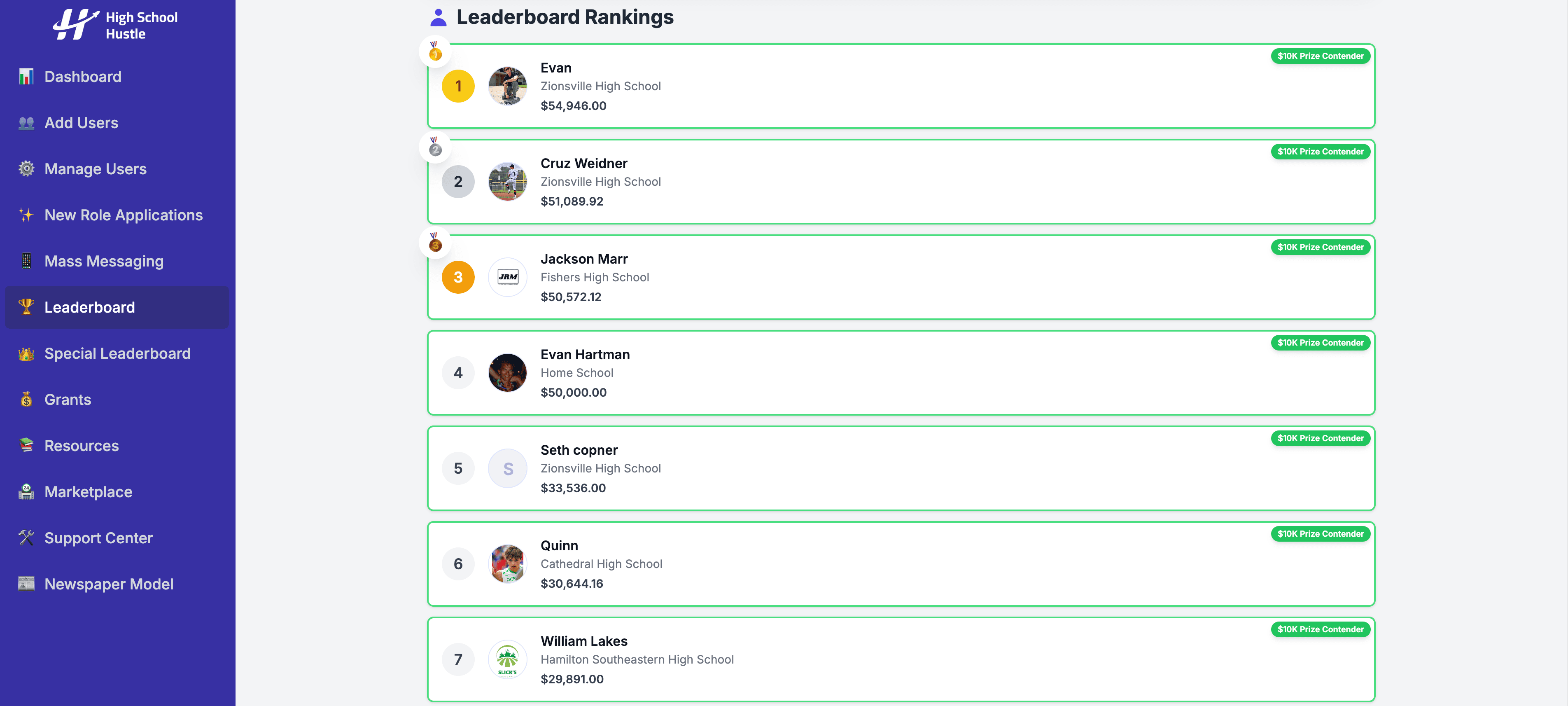Screen dimensions: 1568x706
Task: Open the Resources page
Action: click(x=81, y=446)
